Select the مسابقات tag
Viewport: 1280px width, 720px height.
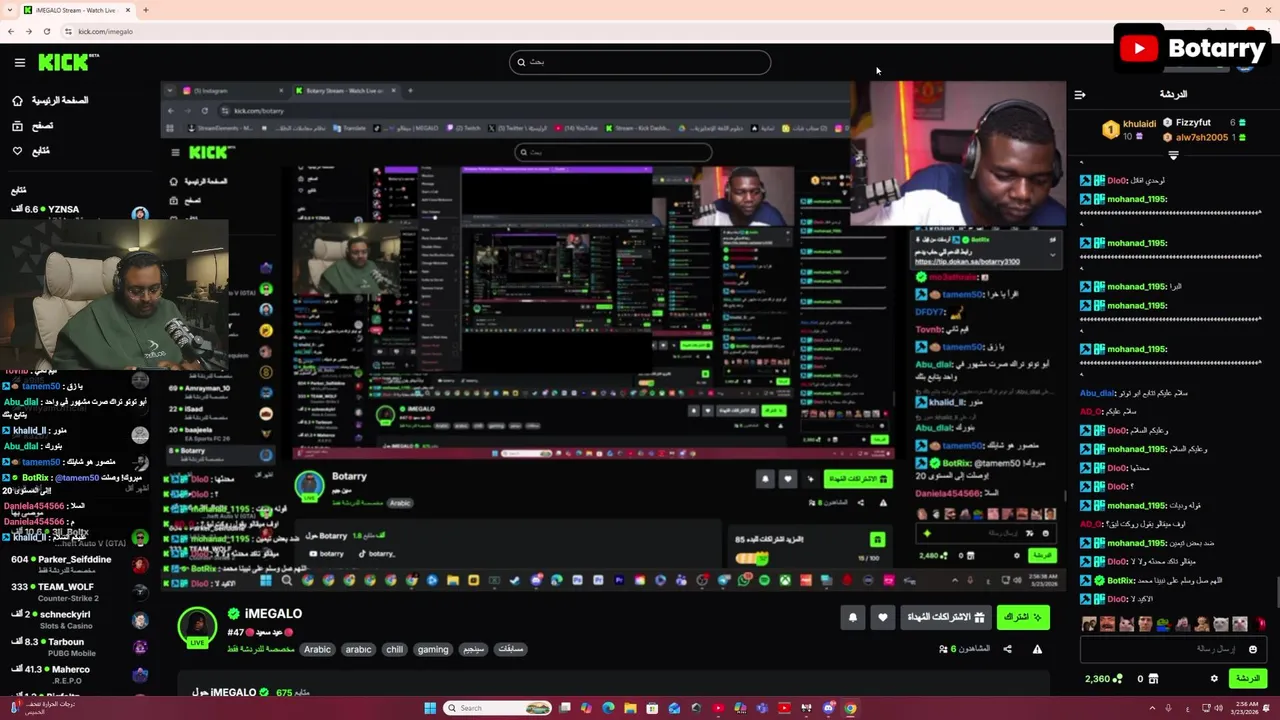[x=510, y=649]
